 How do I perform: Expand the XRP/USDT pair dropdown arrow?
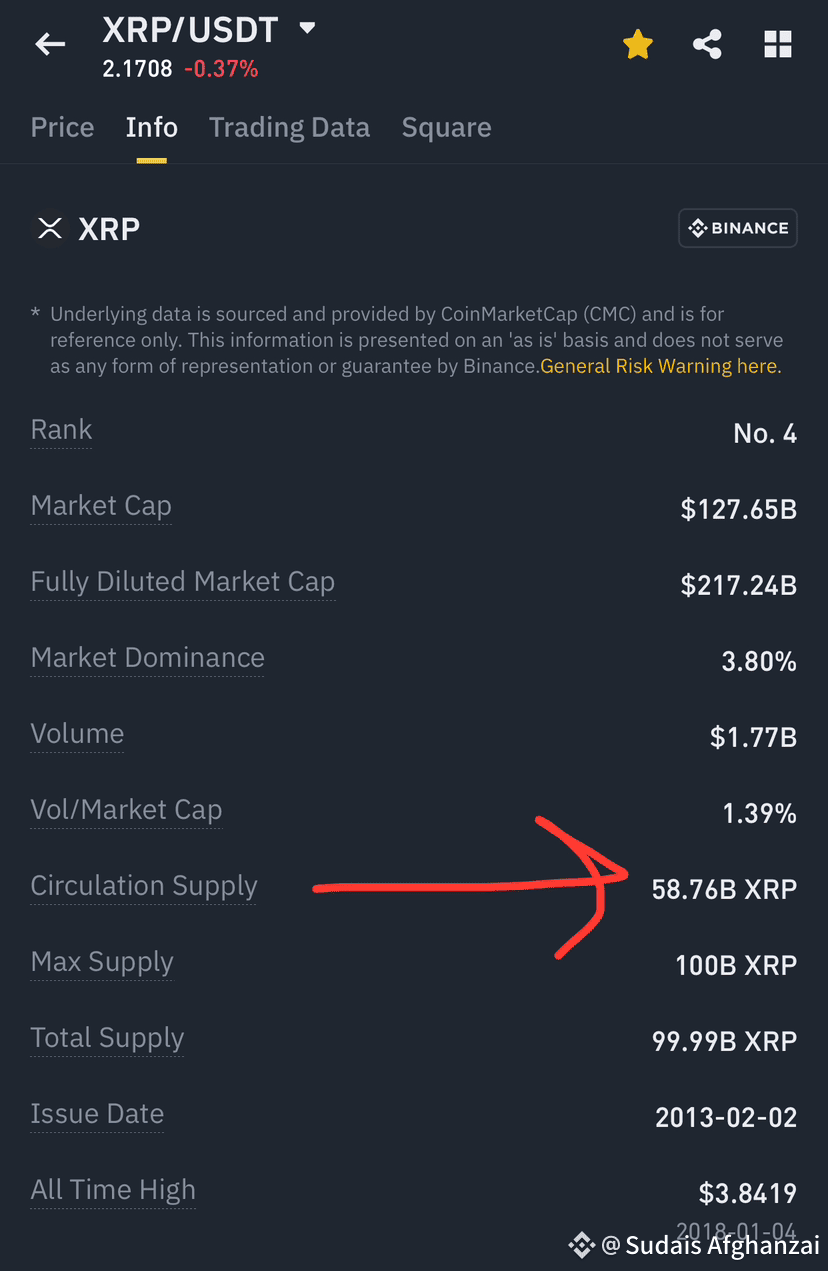(x=307, y=29)
